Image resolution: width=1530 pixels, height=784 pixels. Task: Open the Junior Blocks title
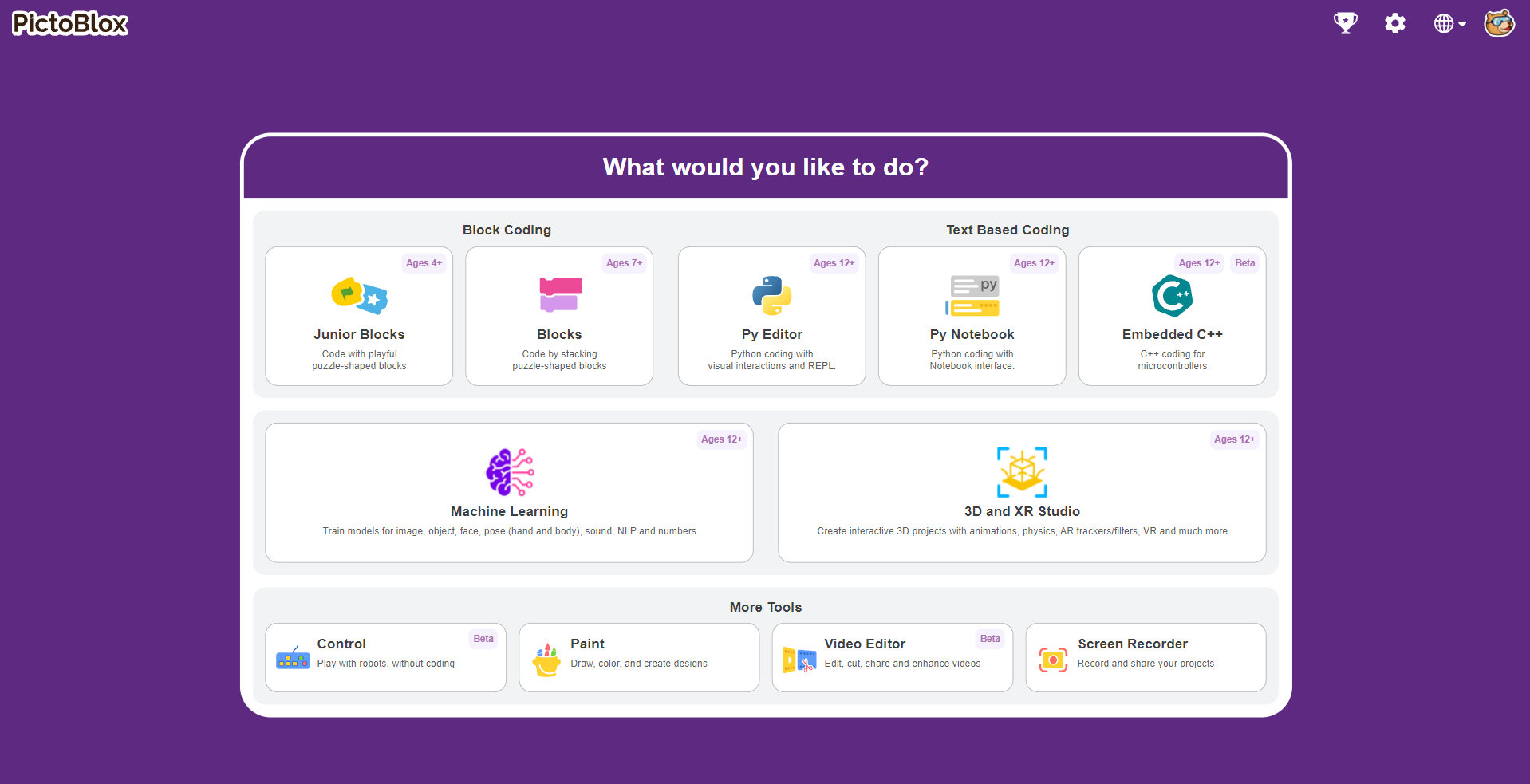click(x=359, y=334)
